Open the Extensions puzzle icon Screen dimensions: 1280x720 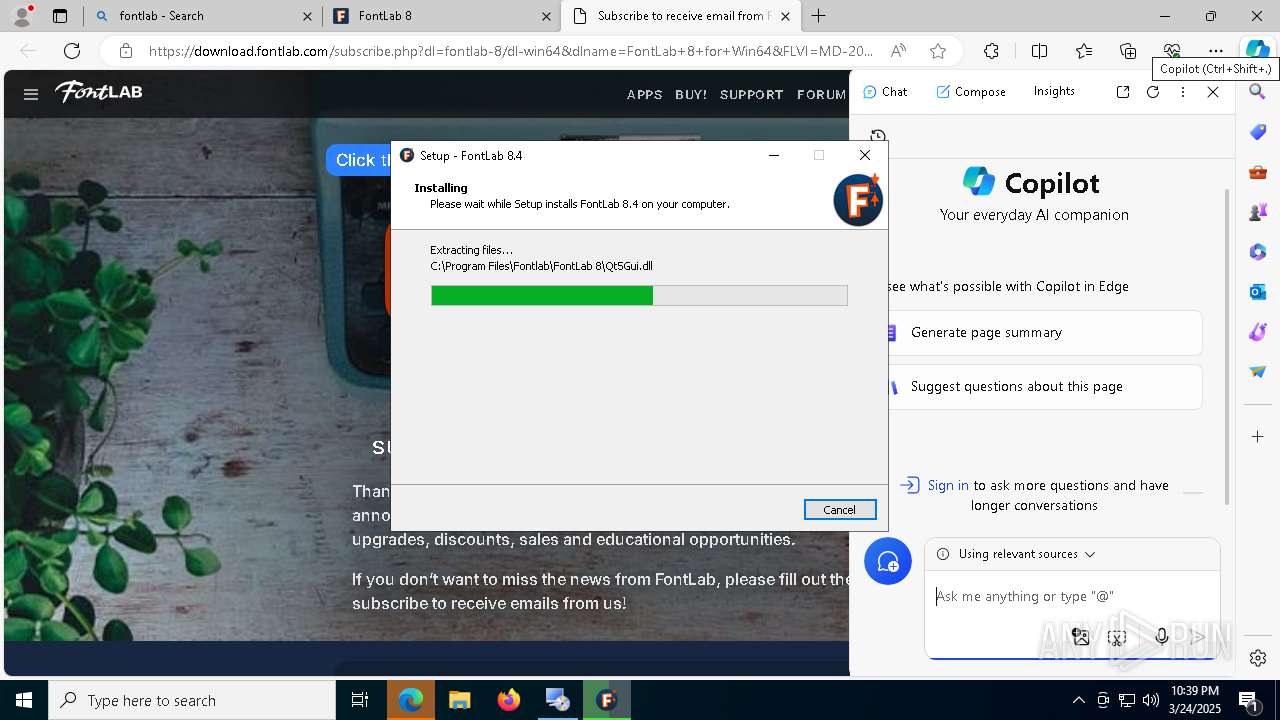coord(991,51)
